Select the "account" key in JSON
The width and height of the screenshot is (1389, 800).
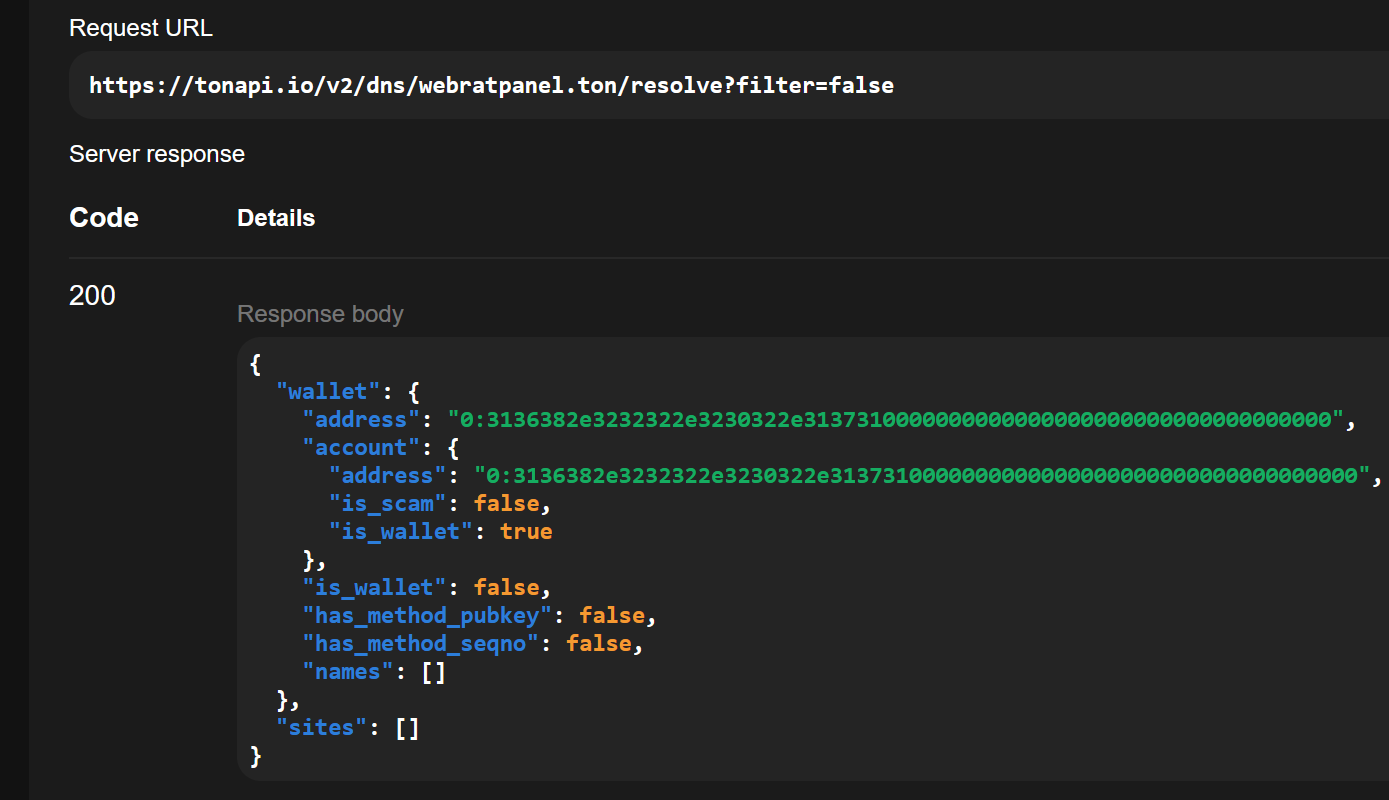[x=362, y=447]
